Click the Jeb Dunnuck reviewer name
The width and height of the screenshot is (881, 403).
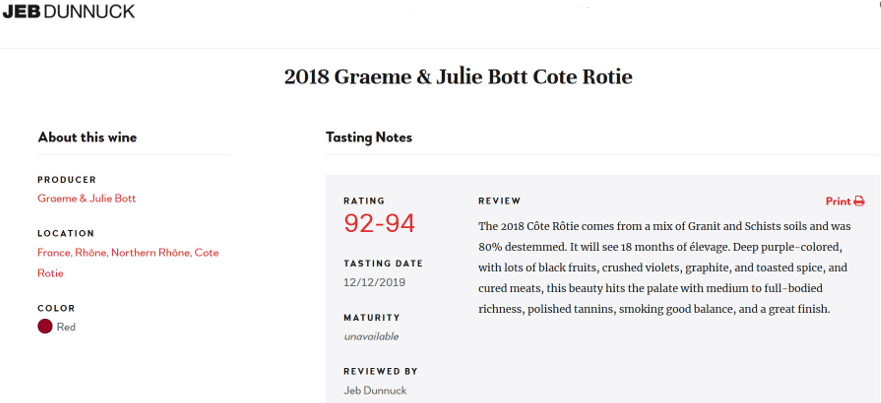click(x=375, y=390)
